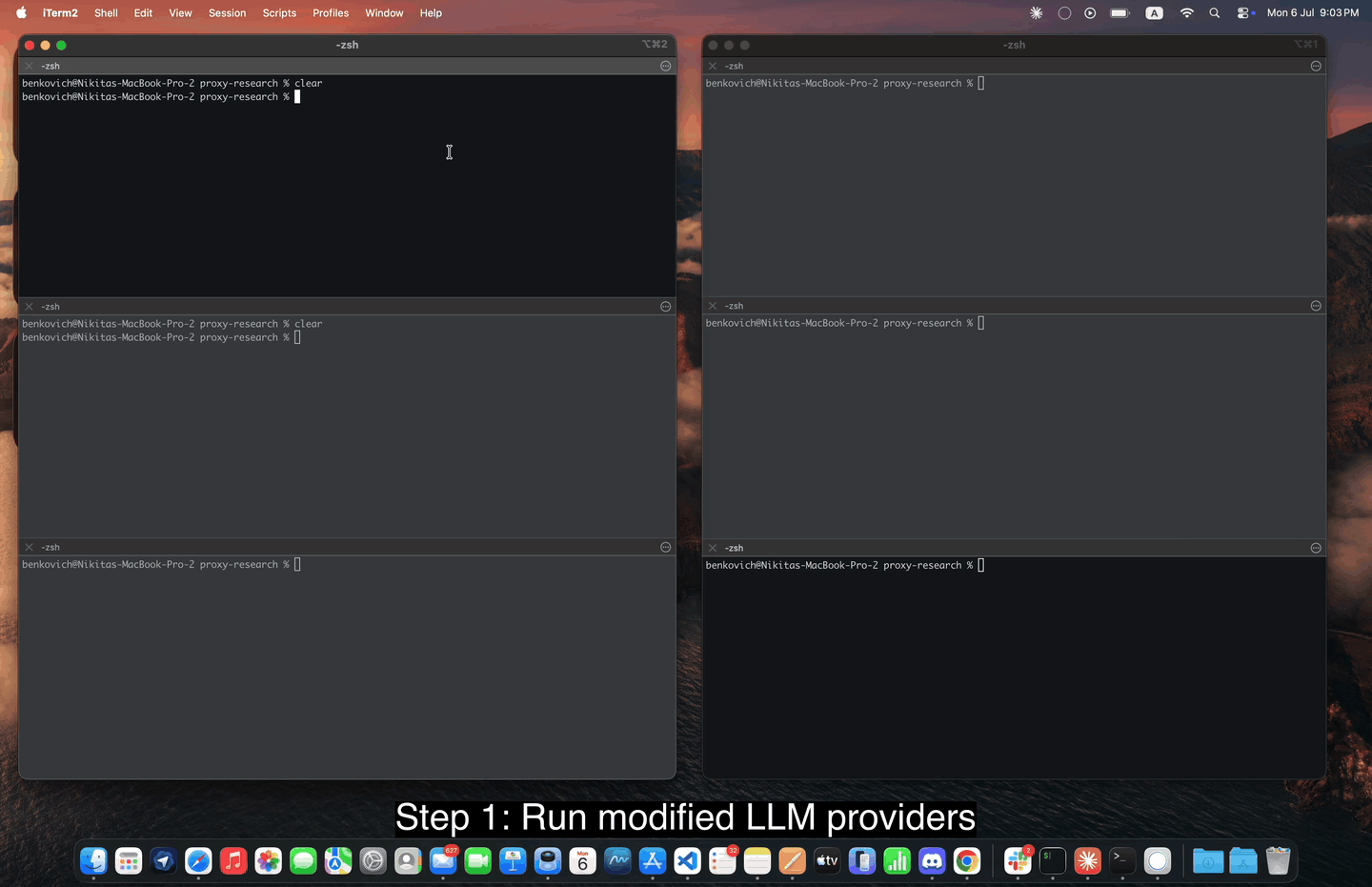Open the Downloads folder stack in the Dock

tap(1208, 861)
